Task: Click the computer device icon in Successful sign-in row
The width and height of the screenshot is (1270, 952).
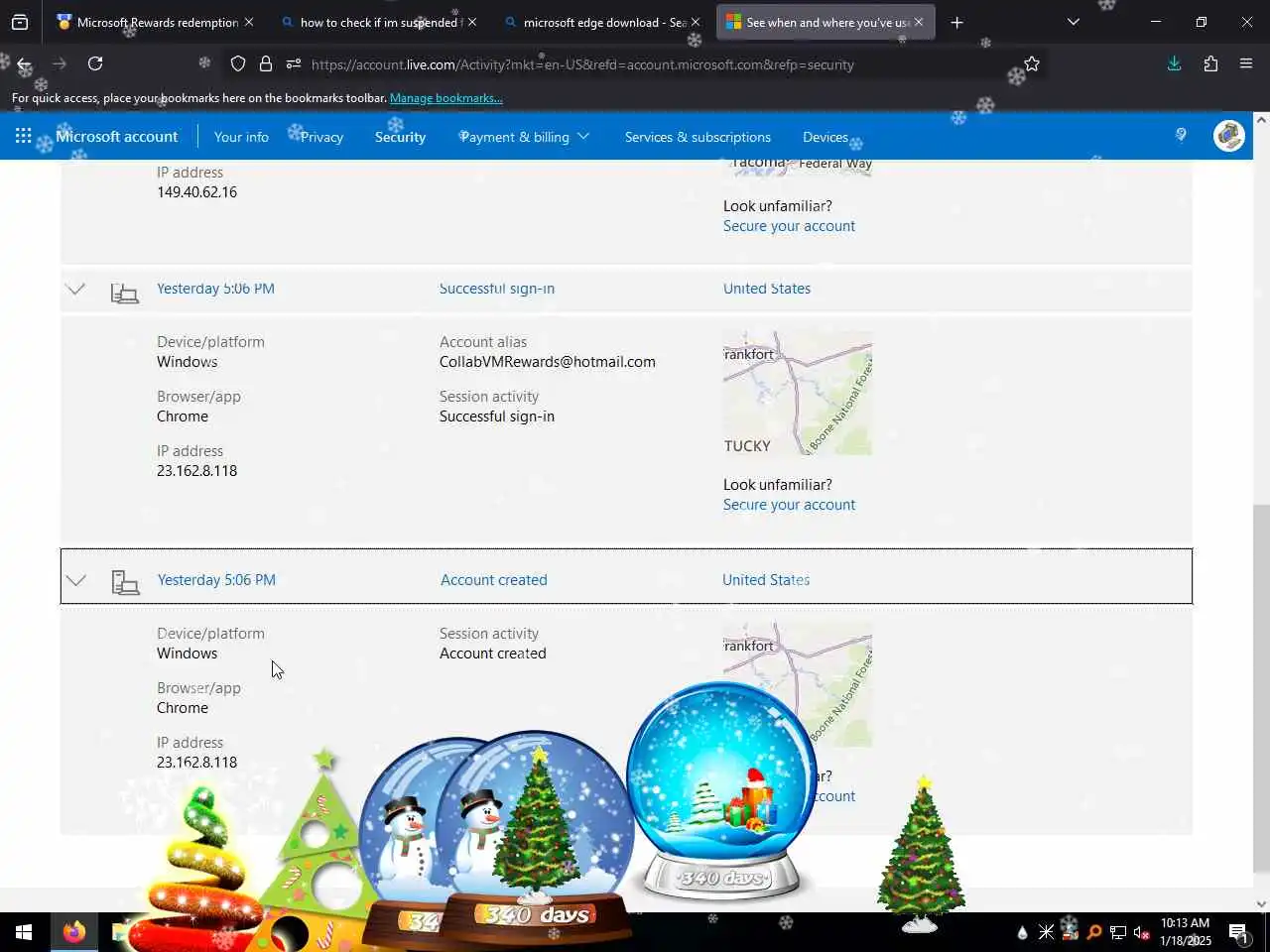Action: [125, 293]
